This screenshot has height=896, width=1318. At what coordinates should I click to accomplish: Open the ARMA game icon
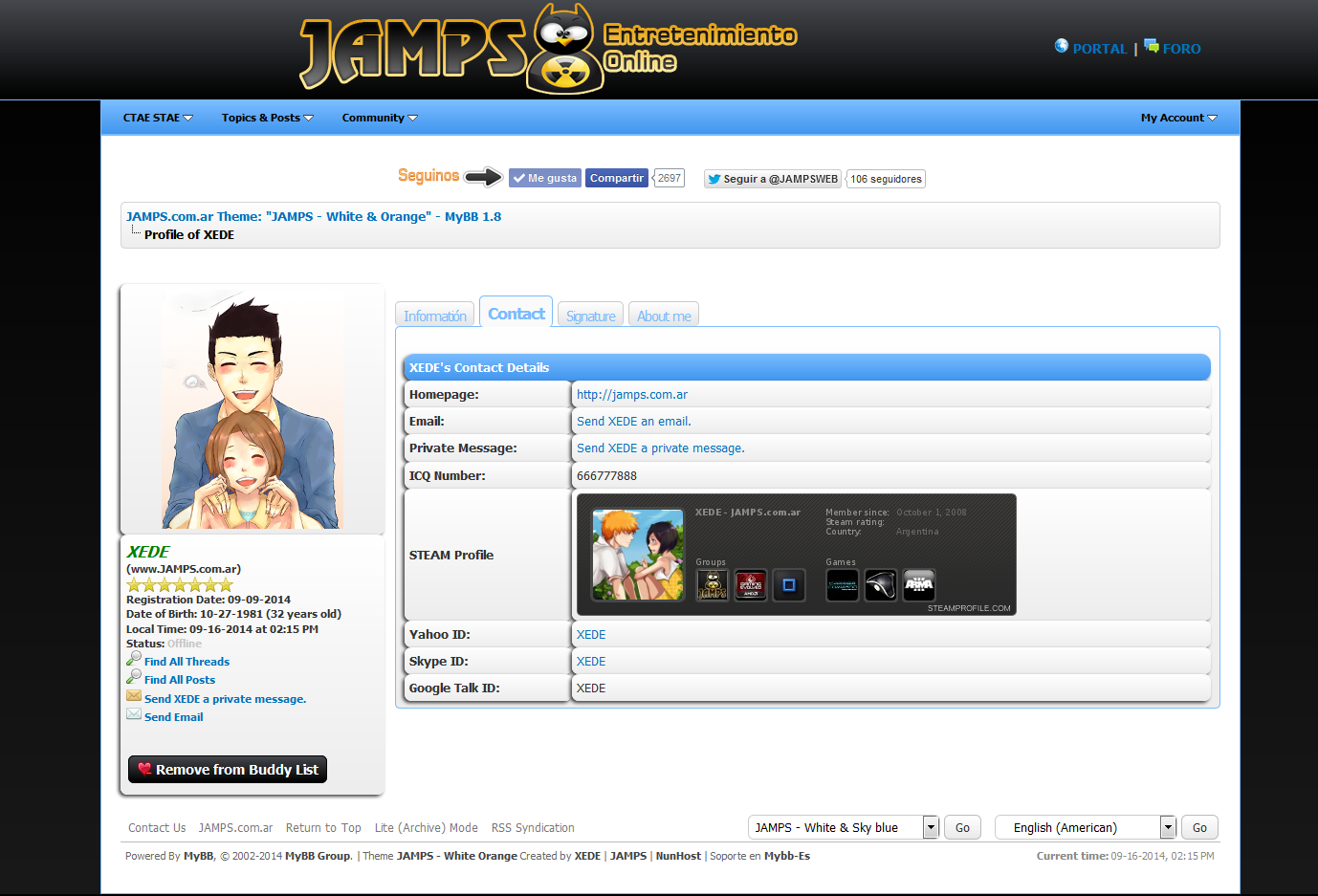click(x=918, y=584)
